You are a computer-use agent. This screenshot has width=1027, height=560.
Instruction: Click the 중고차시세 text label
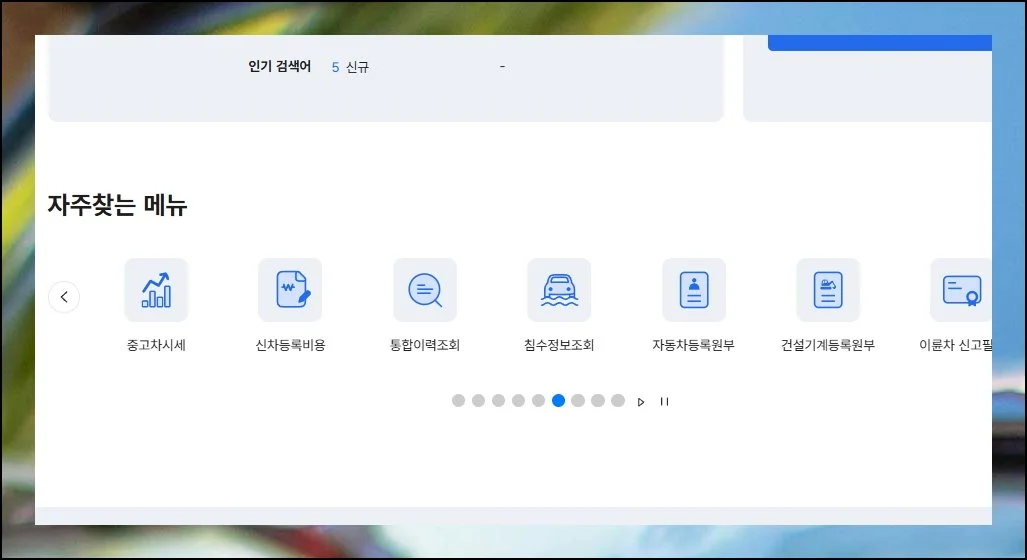pyautogui.click(x=156, y=346)
